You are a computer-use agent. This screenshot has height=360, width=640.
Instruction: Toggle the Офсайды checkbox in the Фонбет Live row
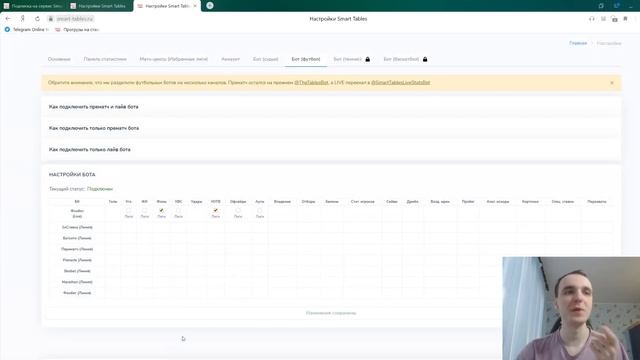pyautogui.click(x=238, y=211)
